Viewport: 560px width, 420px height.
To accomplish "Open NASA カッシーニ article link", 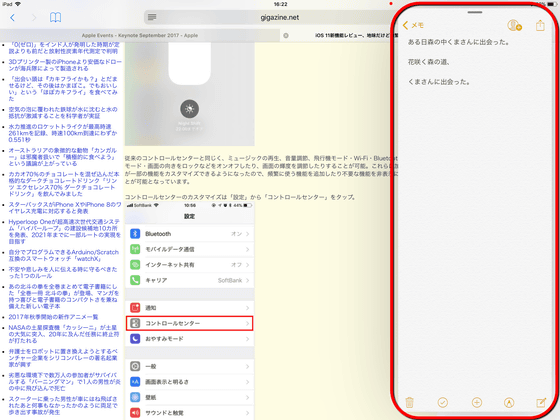I will click(x=64, y=334).
